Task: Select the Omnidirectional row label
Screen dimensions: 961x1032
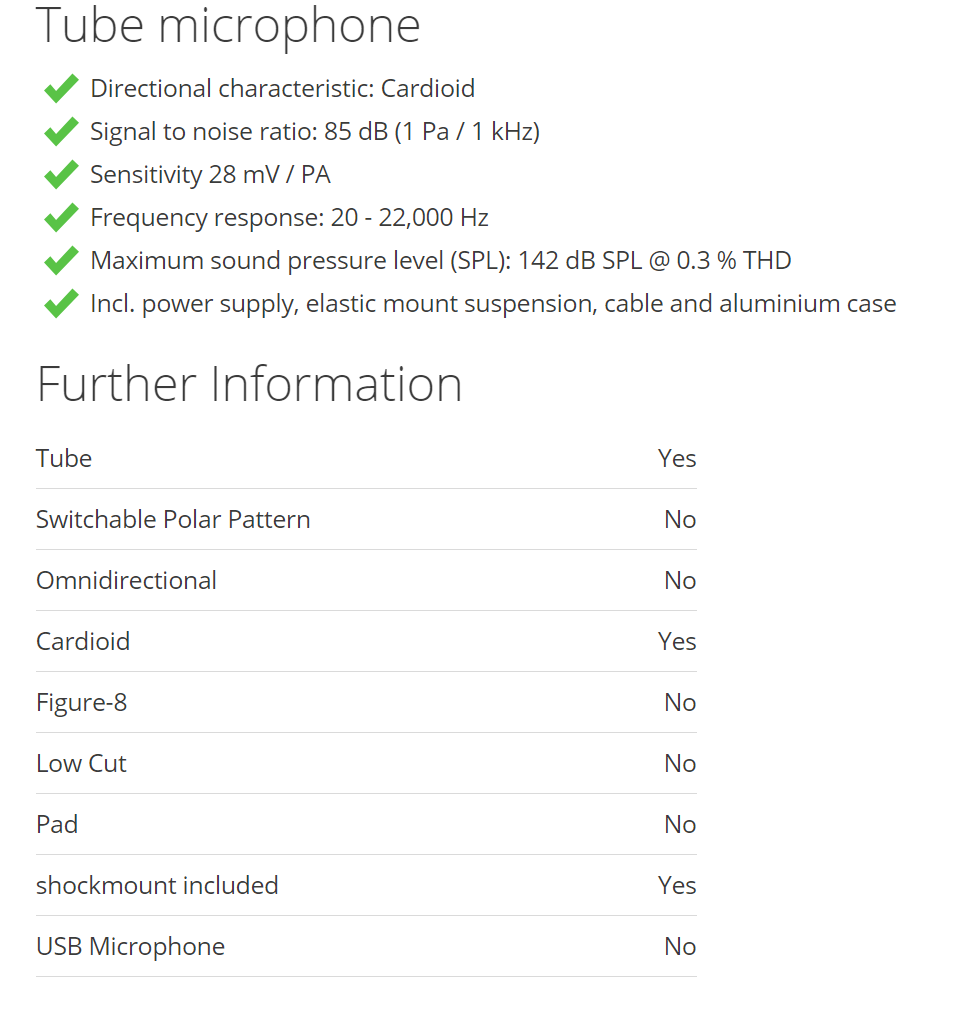Action: [126, 580]
